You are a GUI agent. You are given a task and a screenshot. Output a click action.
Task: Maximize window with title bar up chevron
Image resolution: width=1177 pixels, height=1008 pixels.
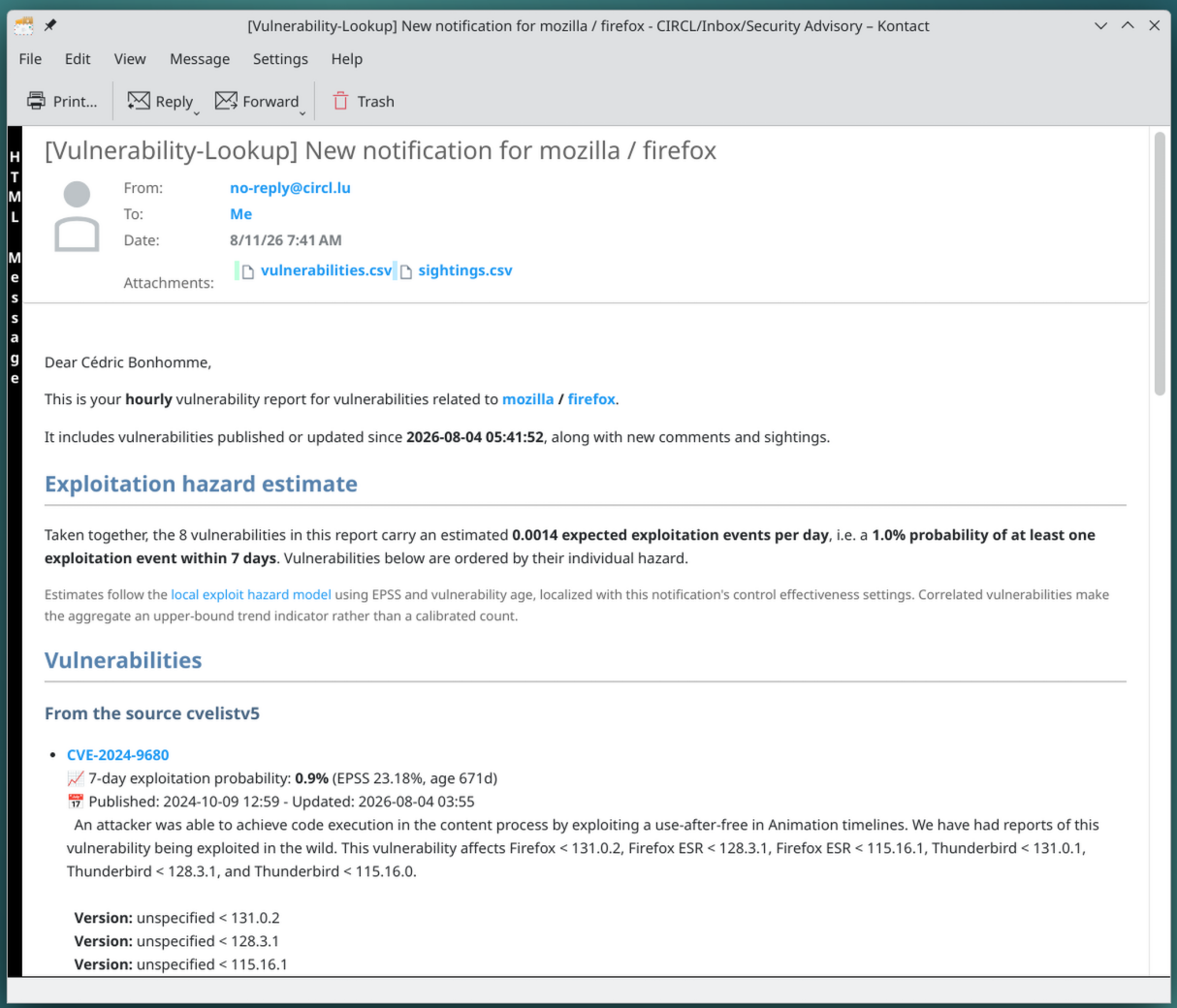(x=1128, y=26)
